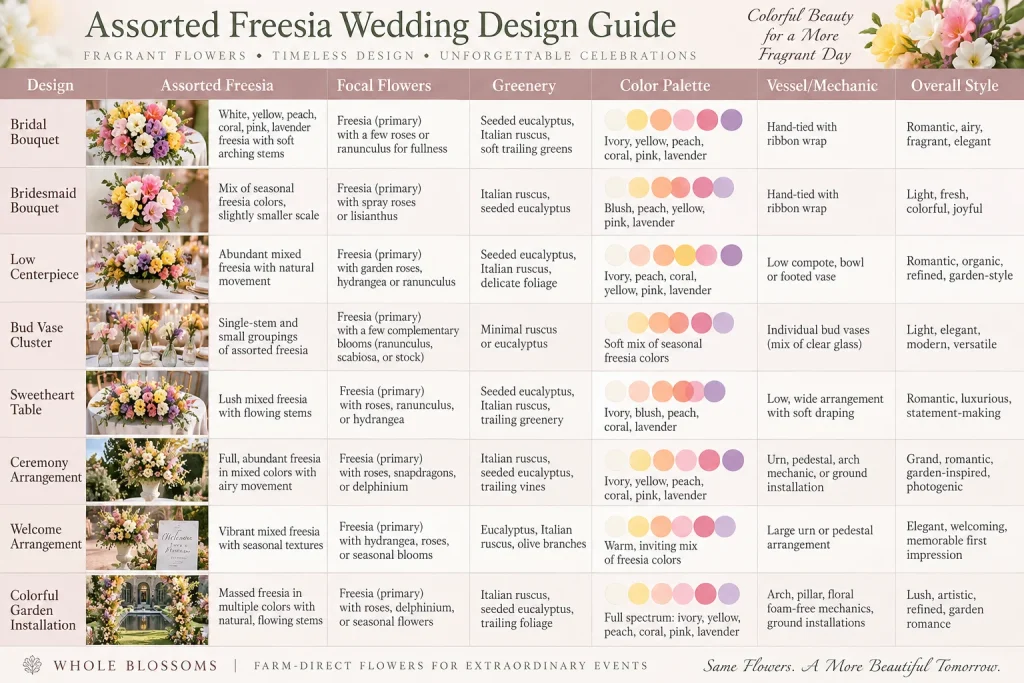Select the Bud Vase Cluster image
1024x683 pixels.
click(x=147, y=336)
